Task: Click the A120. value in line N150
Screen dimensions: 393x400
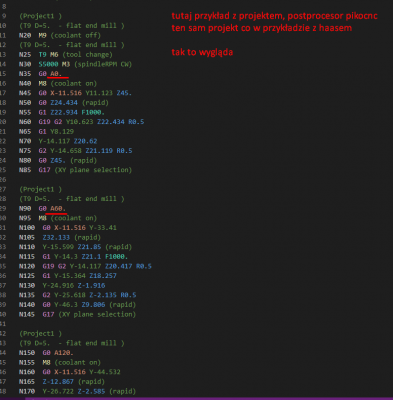Action: (64, 353)
